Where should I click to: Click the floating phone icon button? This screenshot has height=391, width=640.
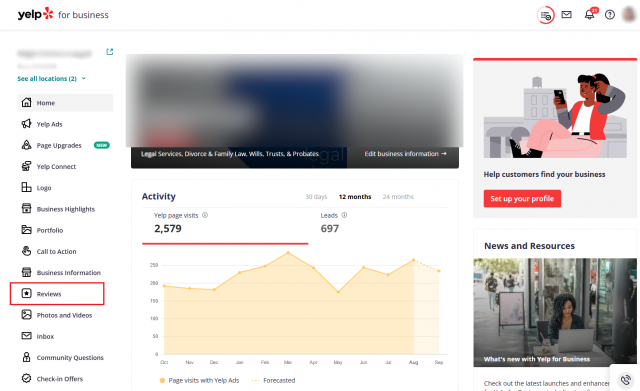[625, 379]
